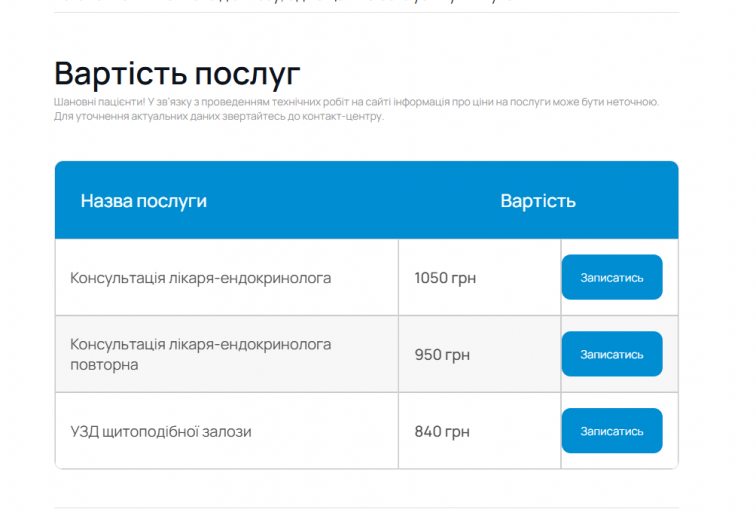Click Записатись for повторна consultation 950 грн
The image size is (756, 512).
point(612,354)
